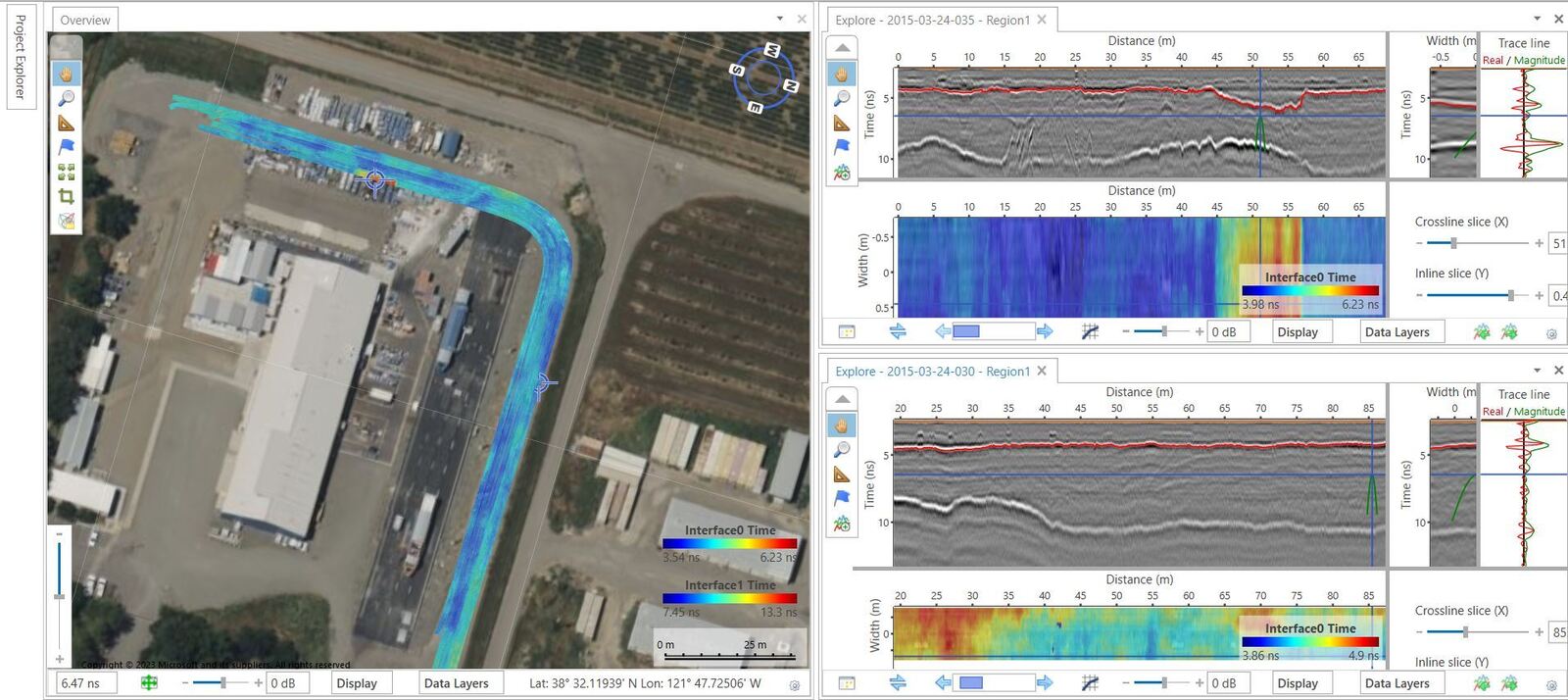Open the Project Explorer side panel
This screenshot has height=700, width=1568.
pos(21,57)
